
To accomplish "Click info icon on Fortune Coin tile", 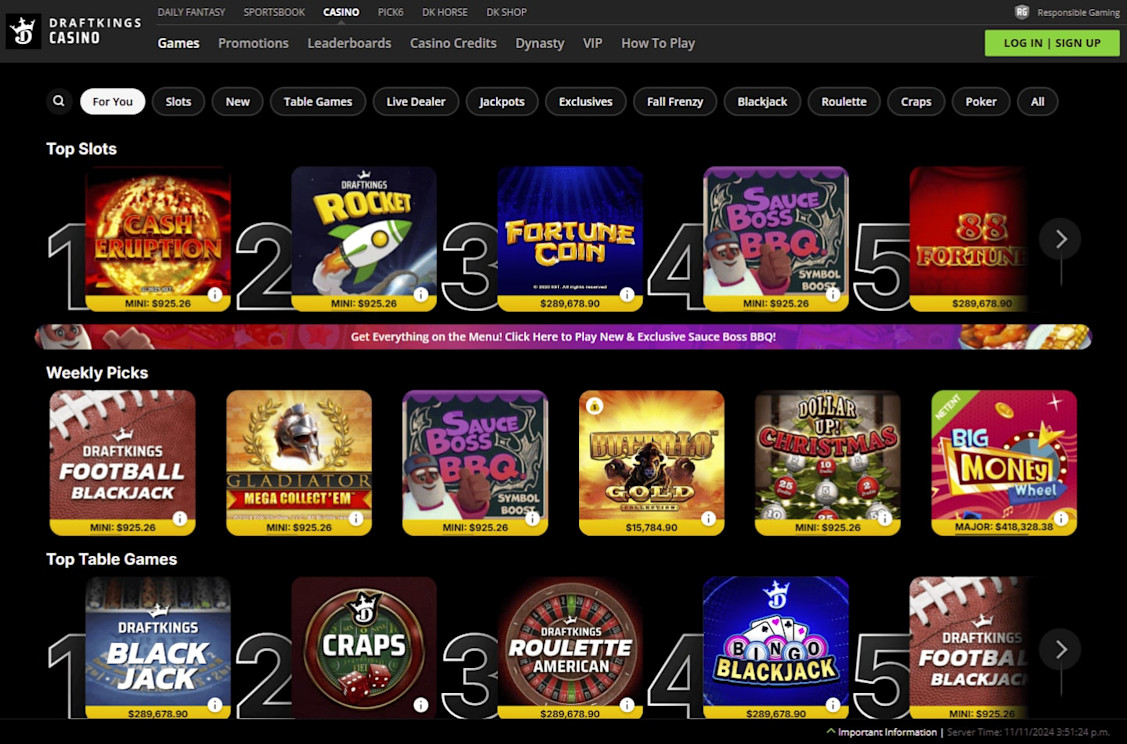I will (x=627, y=294).
